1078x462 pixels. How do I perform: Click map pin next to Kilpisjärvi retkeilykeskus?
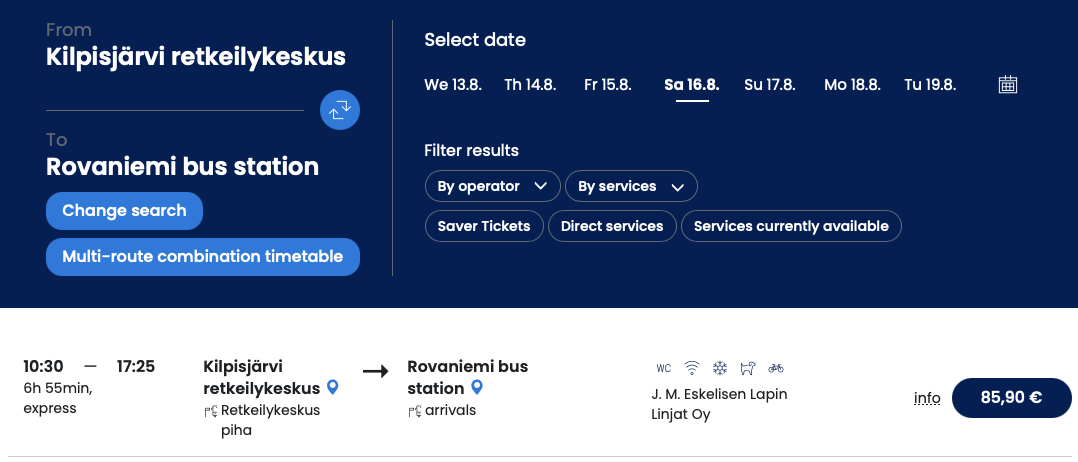(333, 388)
